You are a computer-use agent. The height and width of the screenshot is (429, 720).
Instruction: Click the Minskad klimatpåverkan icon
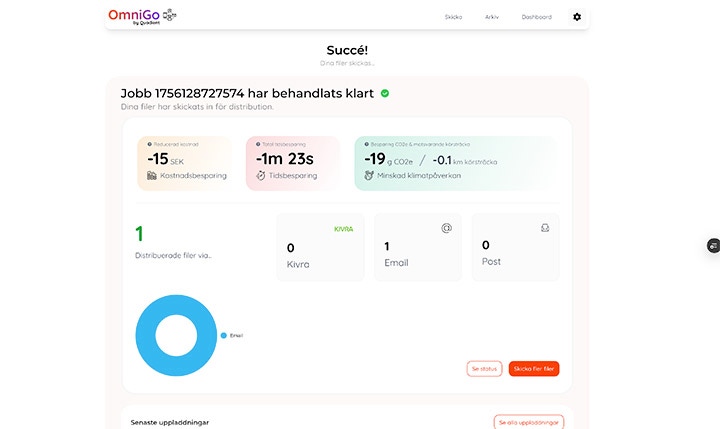click(x=369, y=176)
